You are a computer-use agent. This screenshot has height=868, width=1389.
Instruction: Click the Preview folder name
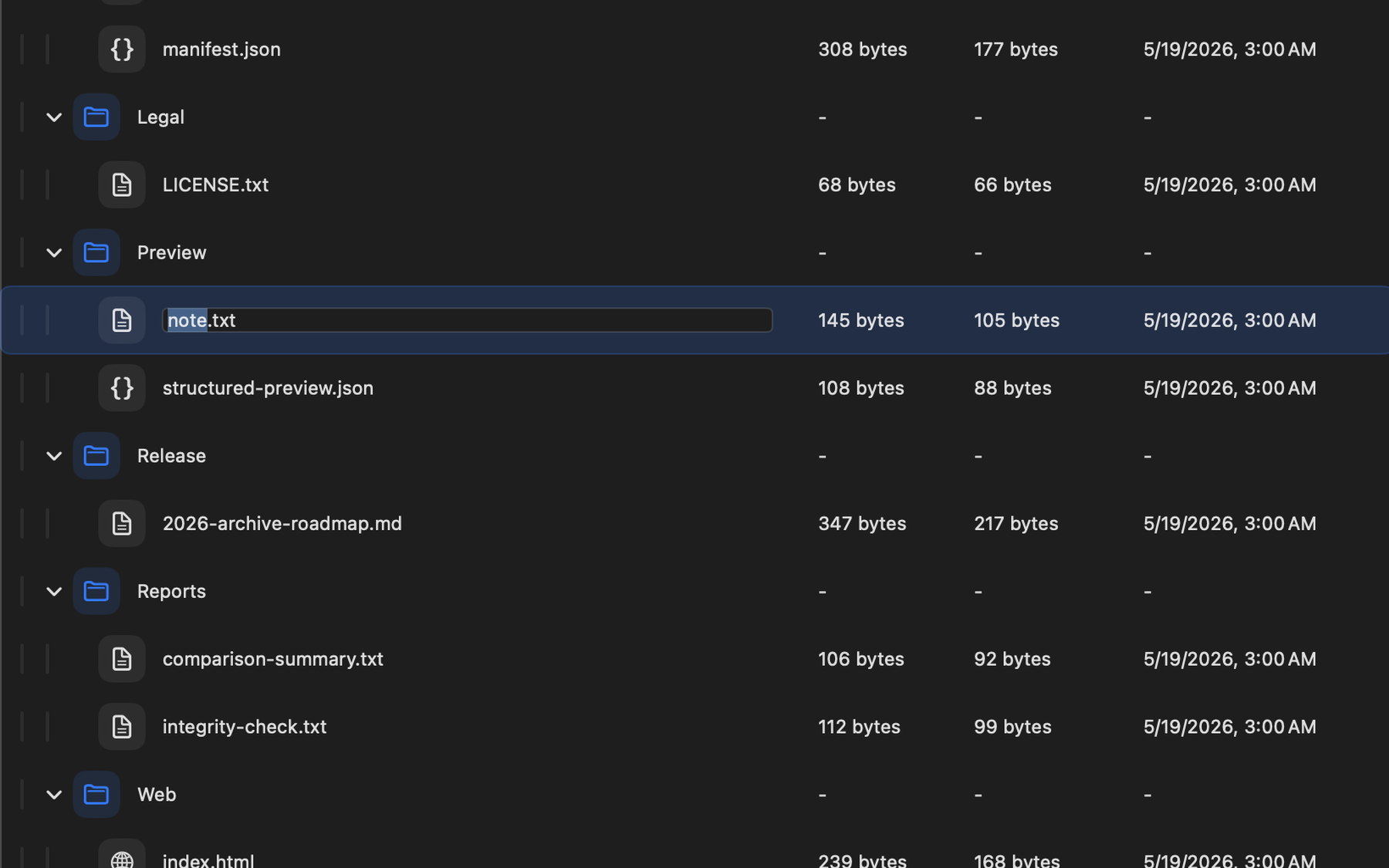pos(171,252)
